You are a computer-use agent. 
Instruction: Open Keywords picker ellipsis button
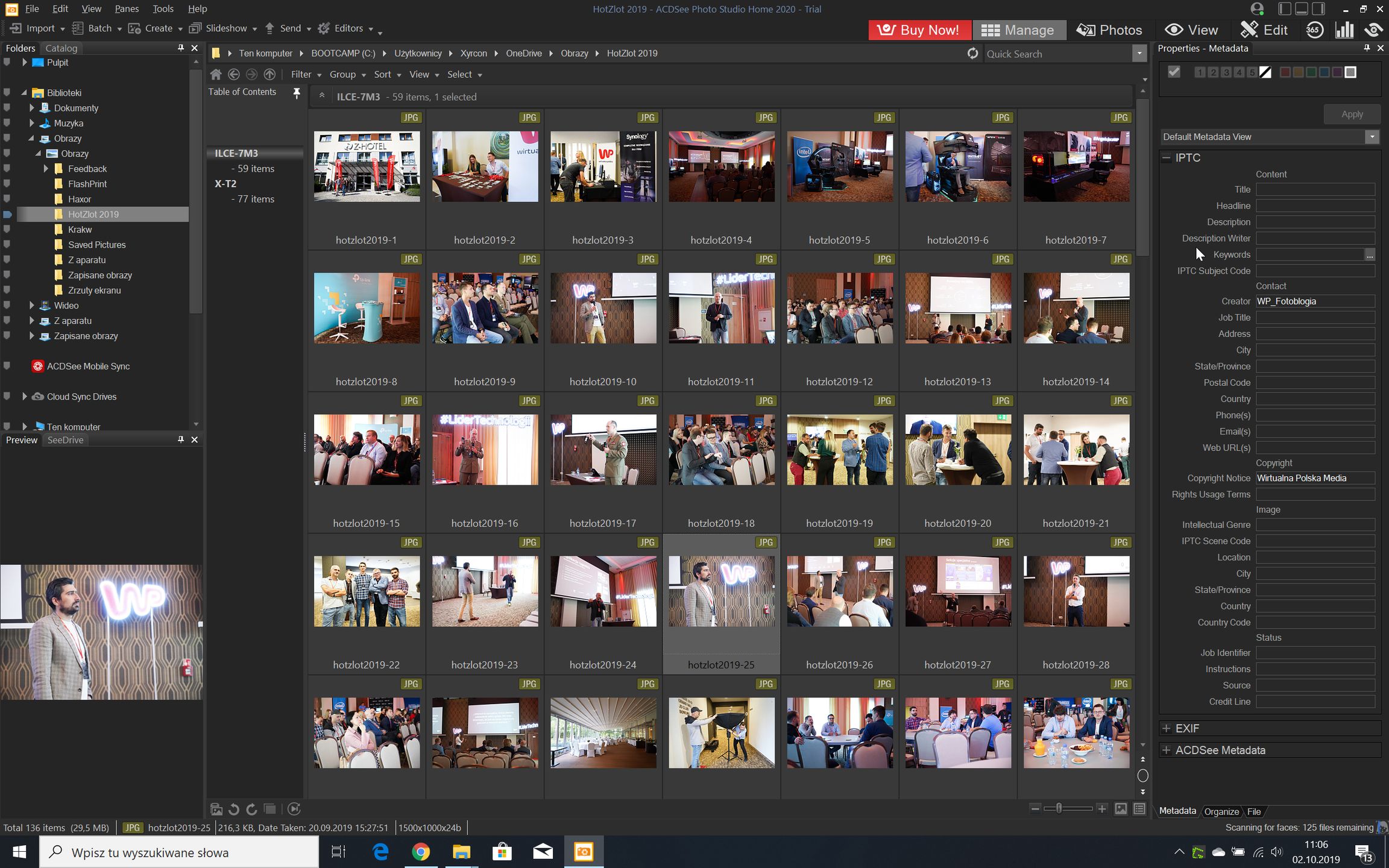[1370, 255]
